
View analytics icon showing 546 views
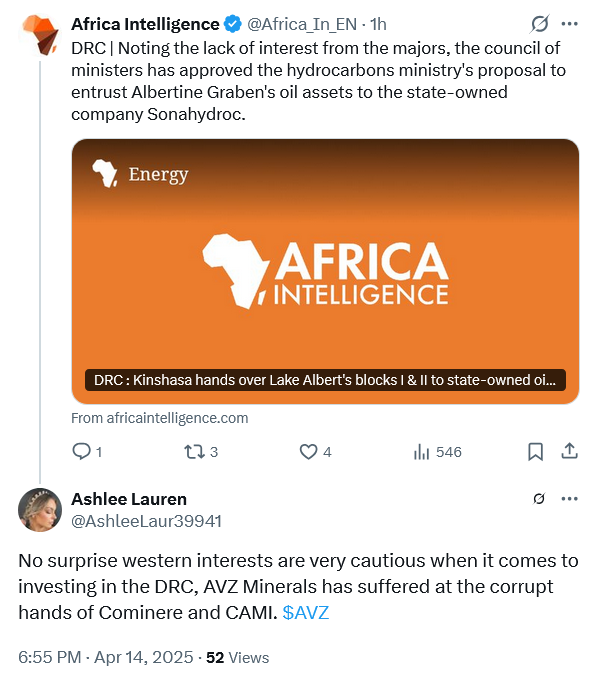point(421,452)
